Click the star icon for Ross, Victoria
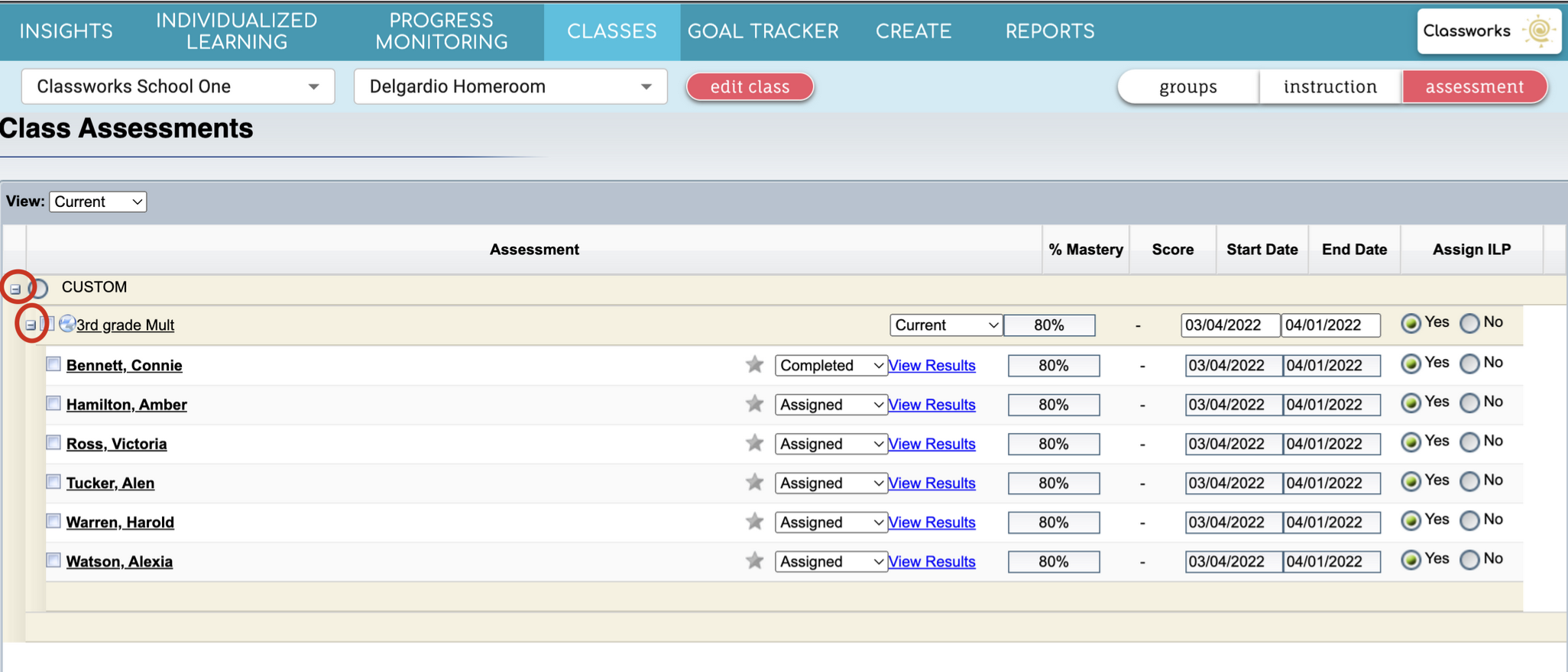This screenshot has width=1568, height=672. (x=754, y=444)
